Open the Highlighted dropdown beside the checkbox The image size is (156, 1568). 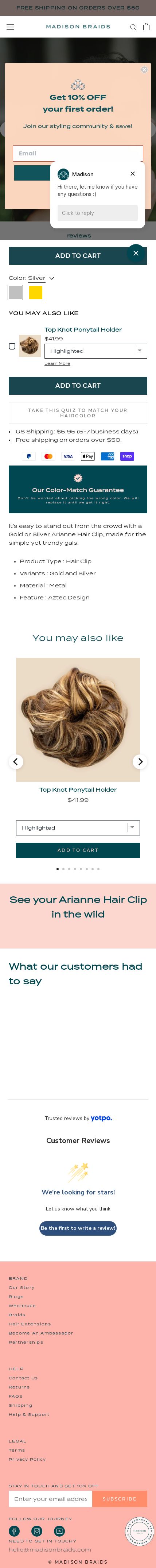95,351
